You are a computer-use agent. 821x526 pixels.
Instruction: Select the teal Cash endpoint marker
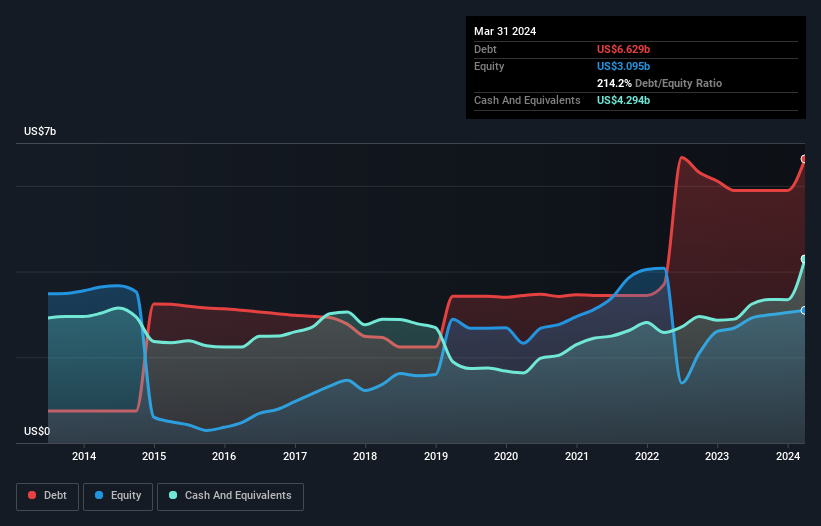click(804, 259)
